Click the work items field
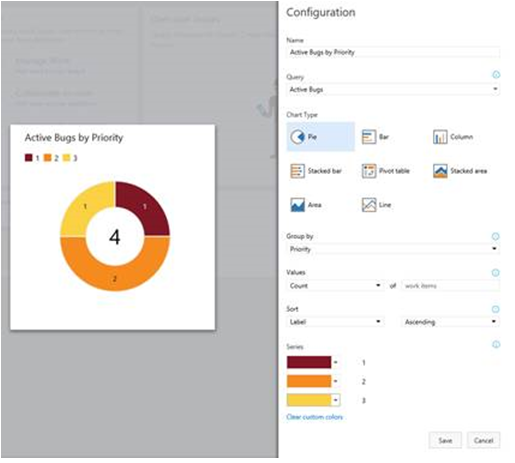The width and height of the screenshot is (515, 463). [450, 286]
